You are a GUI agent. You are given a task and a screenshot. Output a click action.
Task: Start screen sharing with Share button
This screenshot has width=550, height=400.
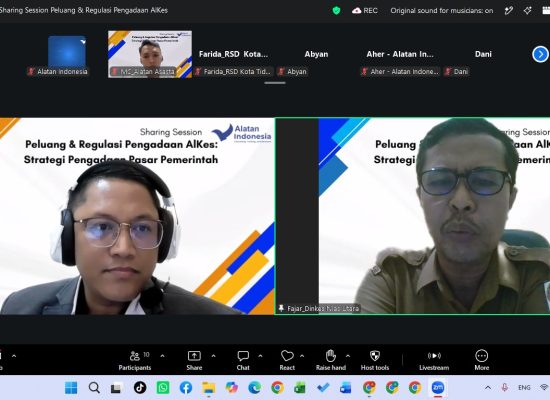pos(194,361)
